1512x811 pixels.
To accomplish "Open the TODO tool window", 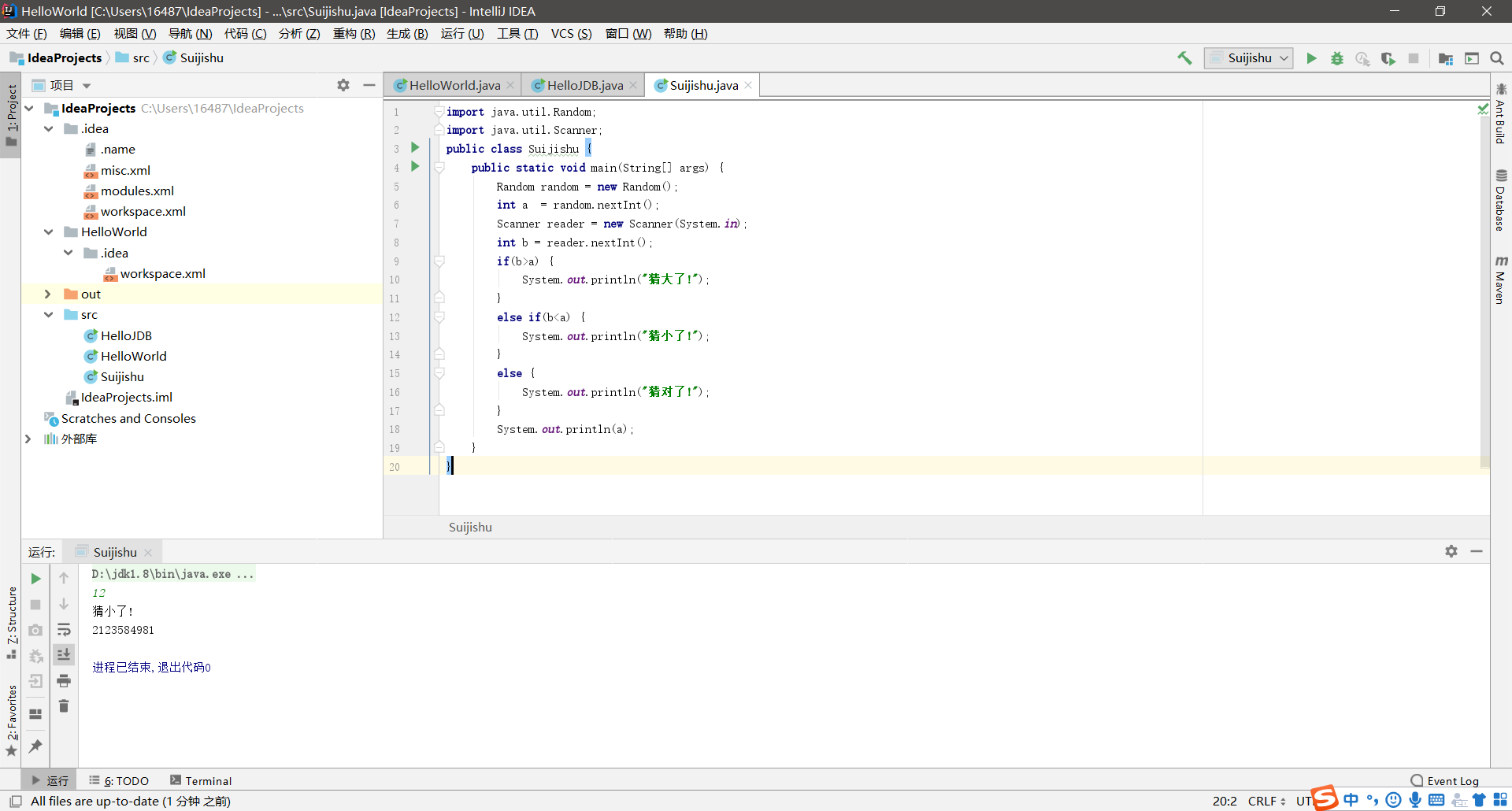I will (119, 780).
